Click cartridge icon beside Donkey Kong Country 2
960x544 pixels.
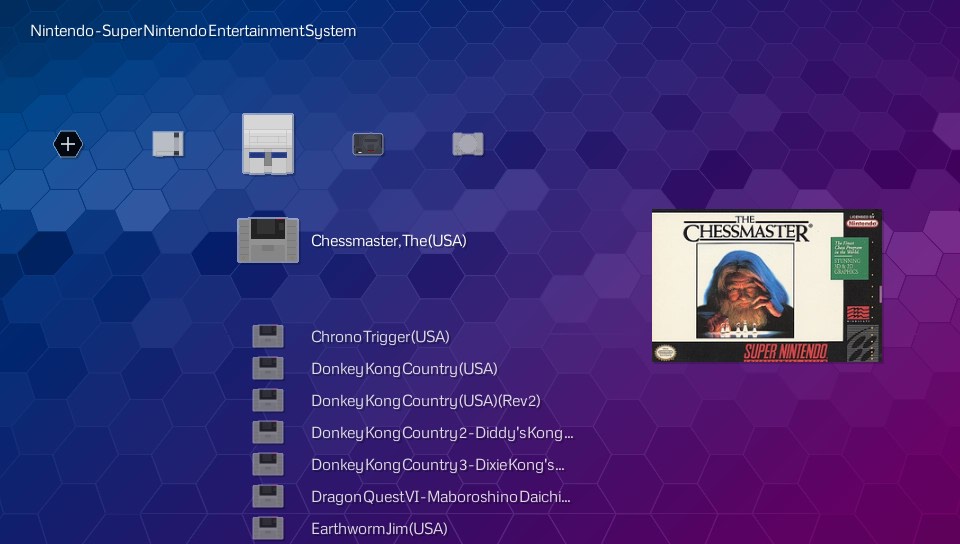[x=268, y=432]
